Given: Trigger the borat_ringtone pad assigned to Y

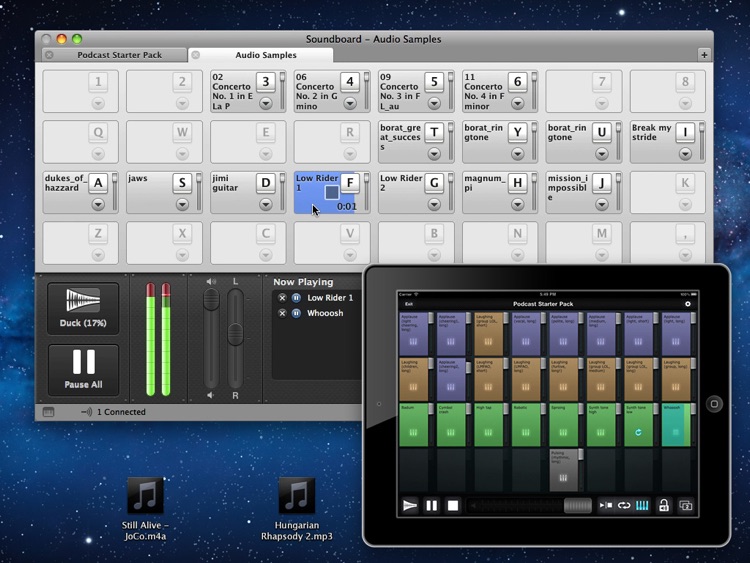Looking at the screenshot, I should pos(500,142).
